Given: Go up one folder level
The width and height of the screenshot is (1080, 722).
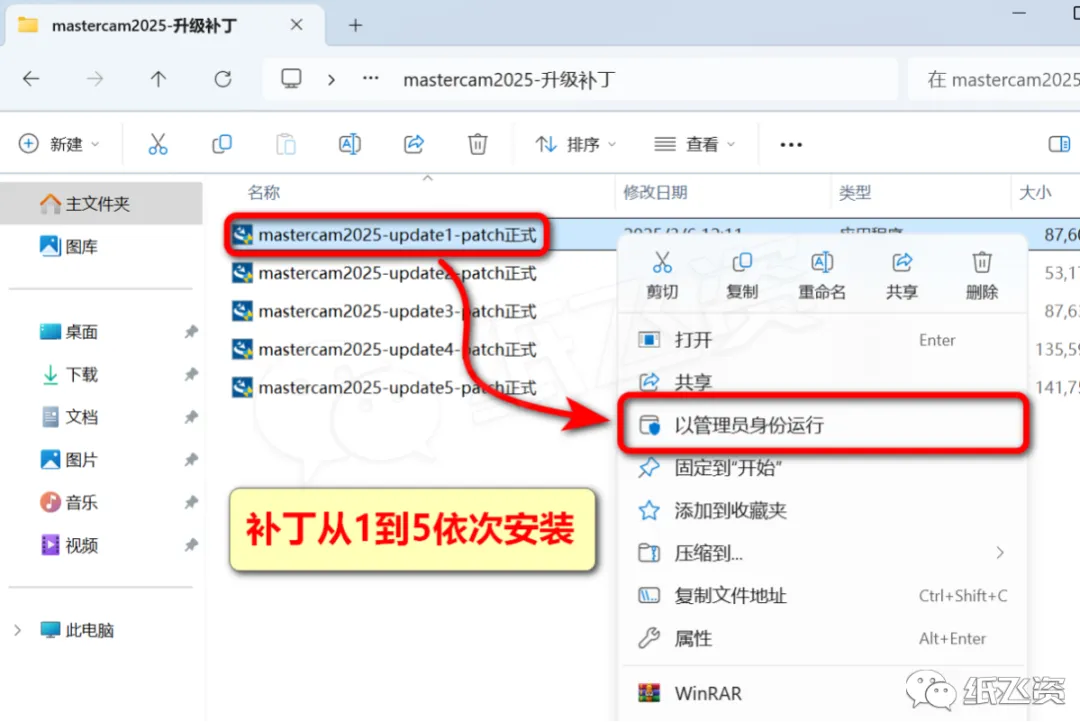Looking at the screenshot, I should coord(158,79).
